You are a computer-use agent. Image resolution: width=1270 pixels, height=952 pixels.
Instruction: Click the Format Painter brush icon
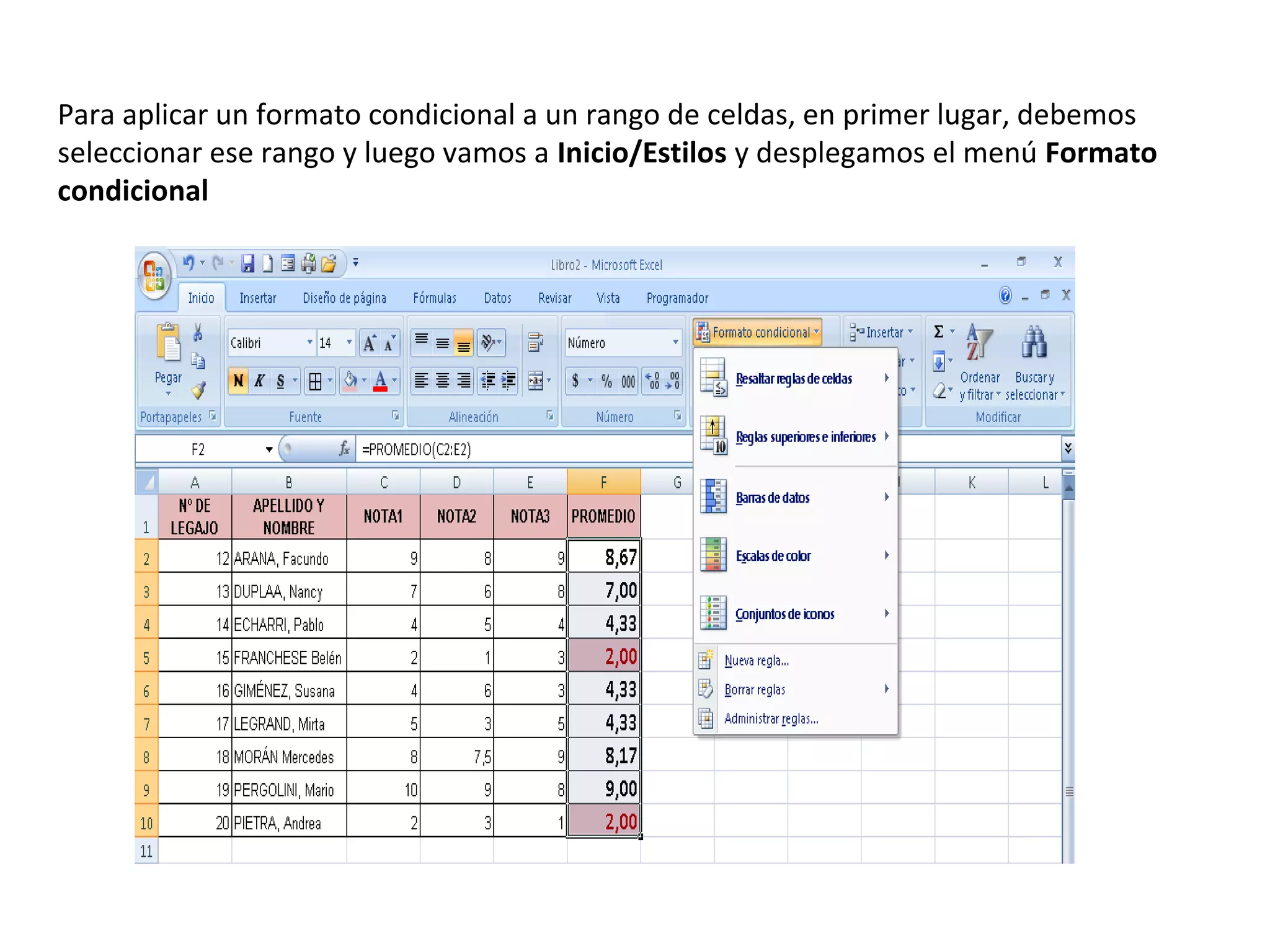pyautogui.click(x=198, y=390)
